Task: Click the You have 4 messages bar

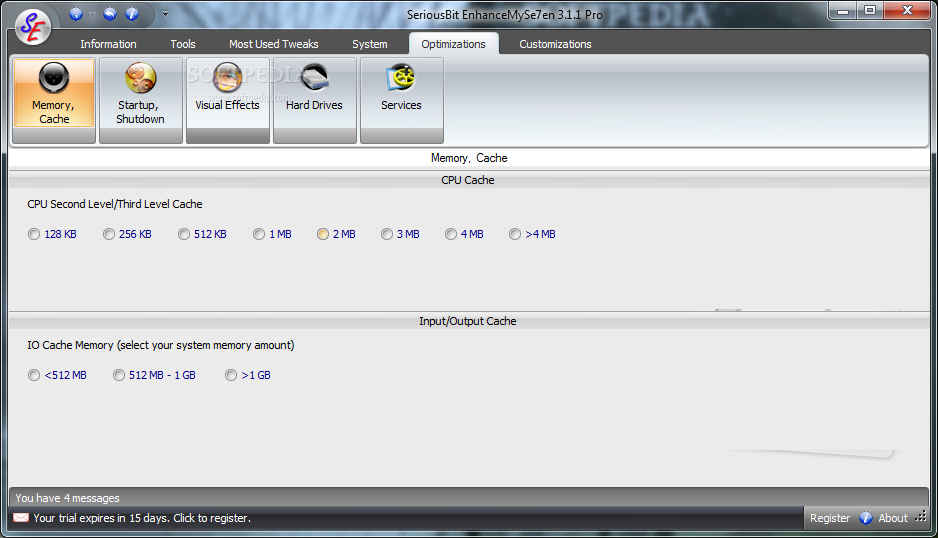Action: 468,498
